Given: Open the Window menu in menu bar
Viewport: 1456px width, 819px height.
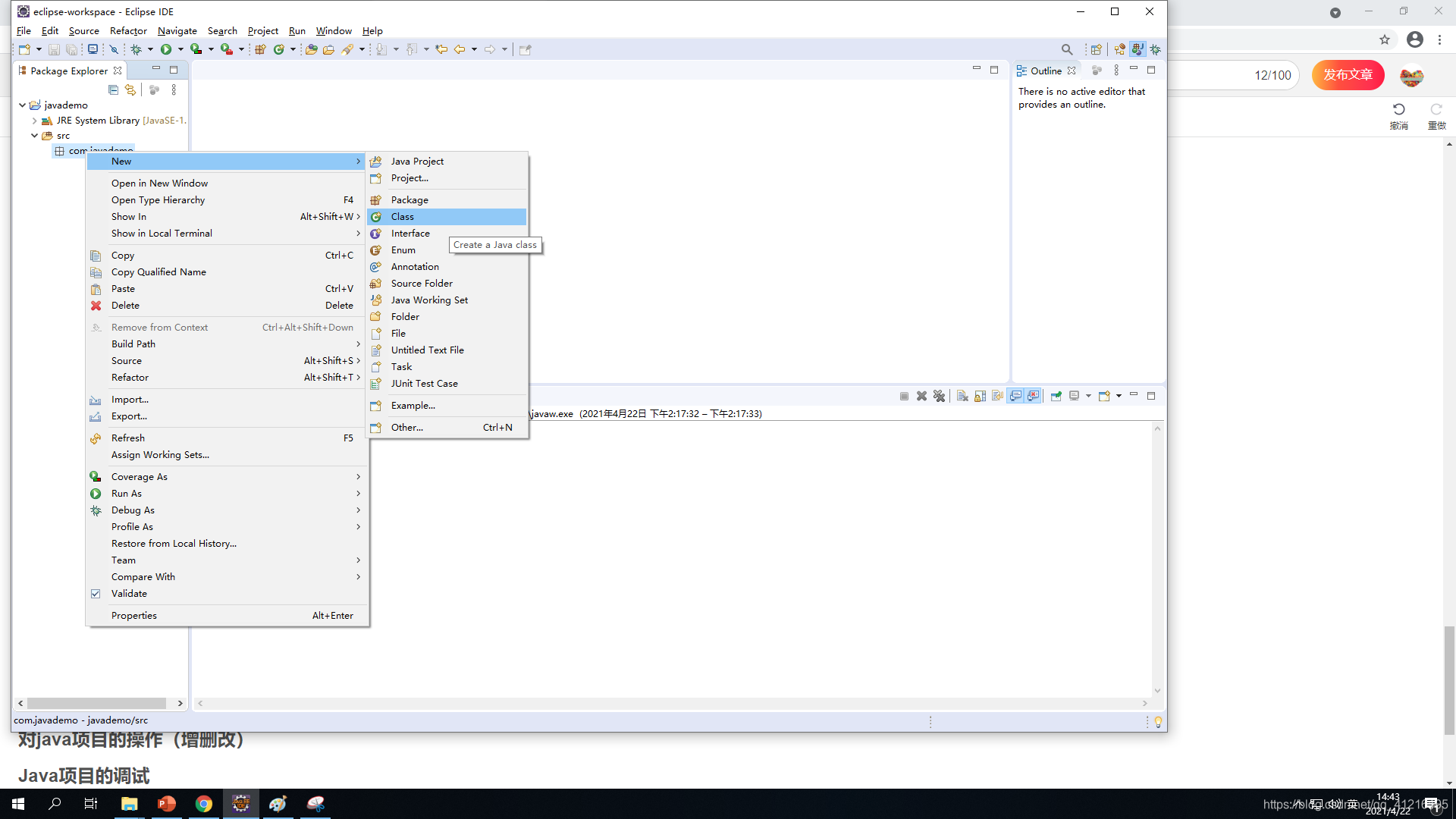Looking at the screenshot, I should (334, 31).
